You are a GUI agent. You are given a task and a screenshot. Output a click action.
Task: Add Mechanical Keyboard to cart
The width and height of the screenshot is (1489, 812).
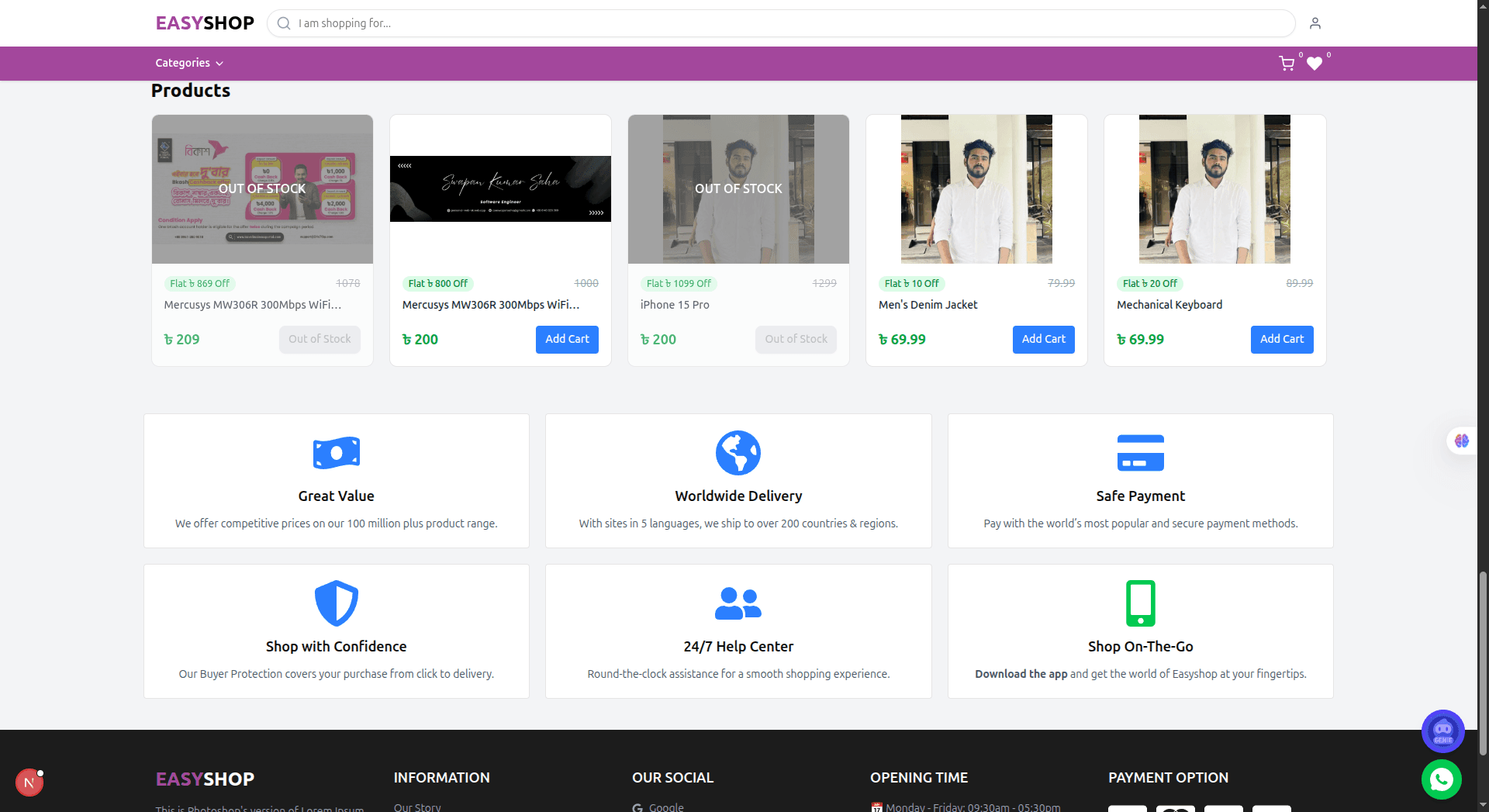pyautogui.click(x=1282, y=339)
